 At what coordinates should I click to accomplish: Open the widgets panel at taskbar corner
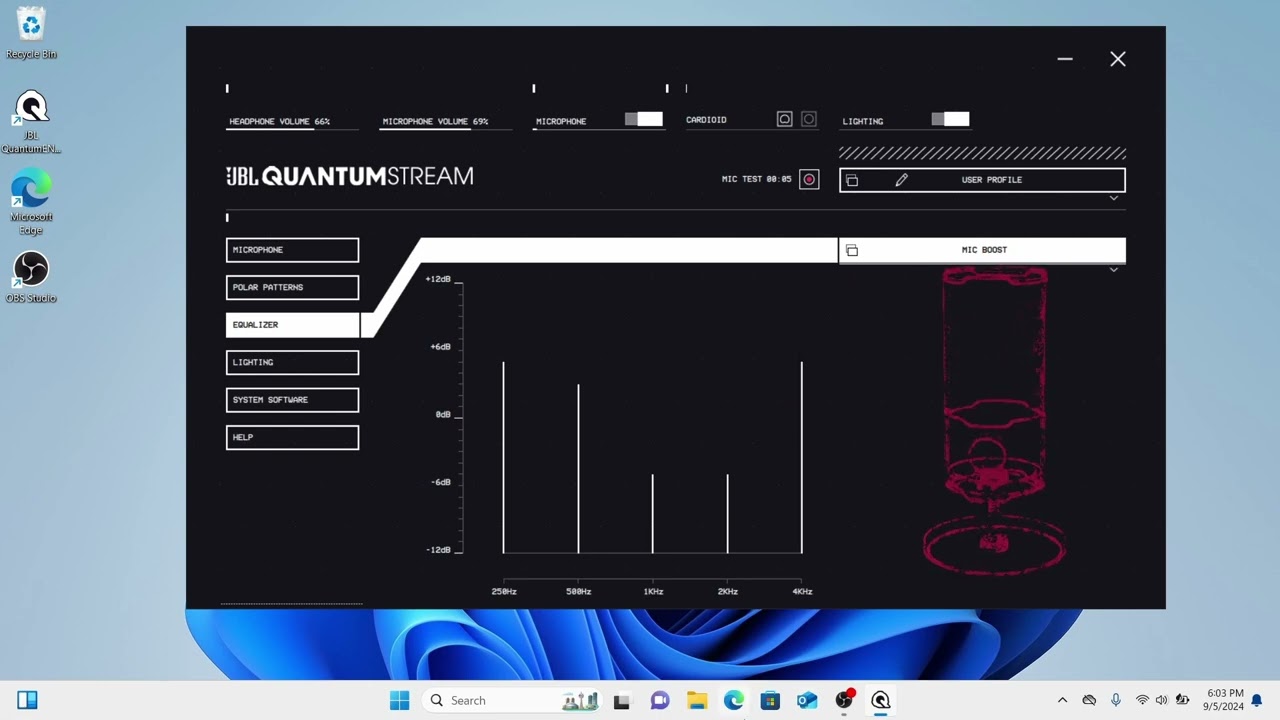tap(27, 700)
